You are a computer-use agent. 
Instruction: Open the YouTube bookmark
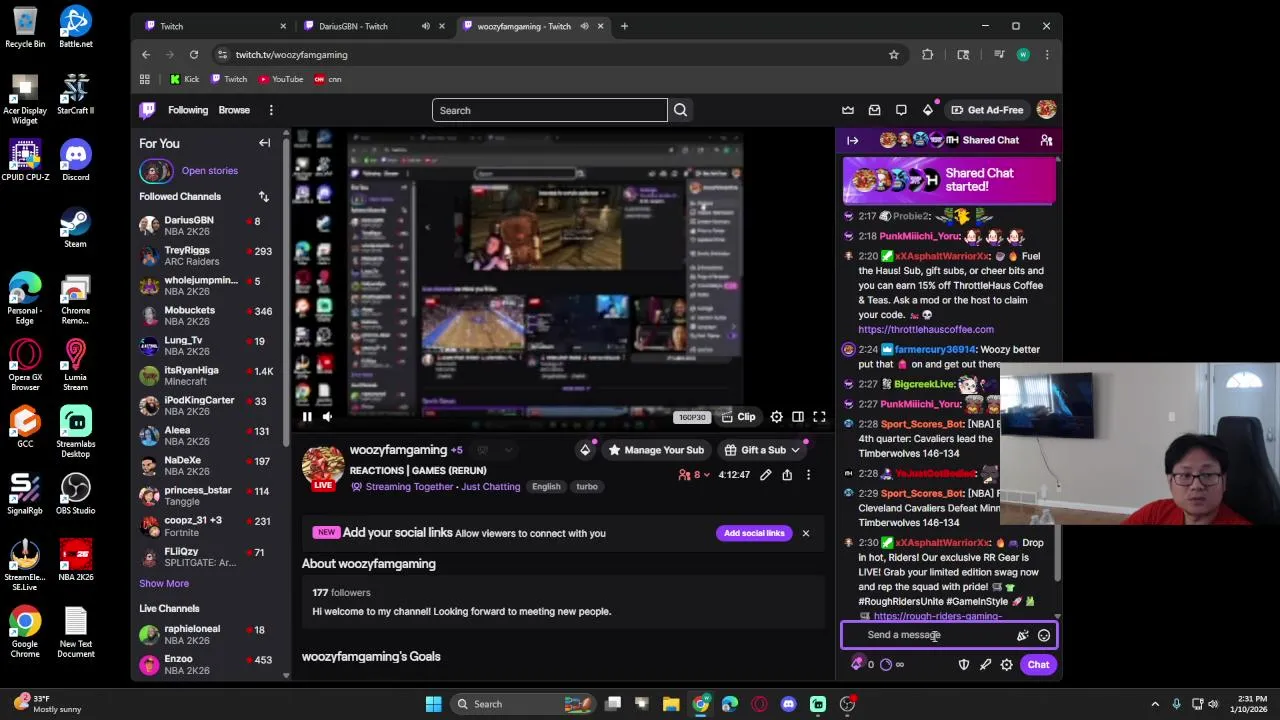[x=280, y=79]
